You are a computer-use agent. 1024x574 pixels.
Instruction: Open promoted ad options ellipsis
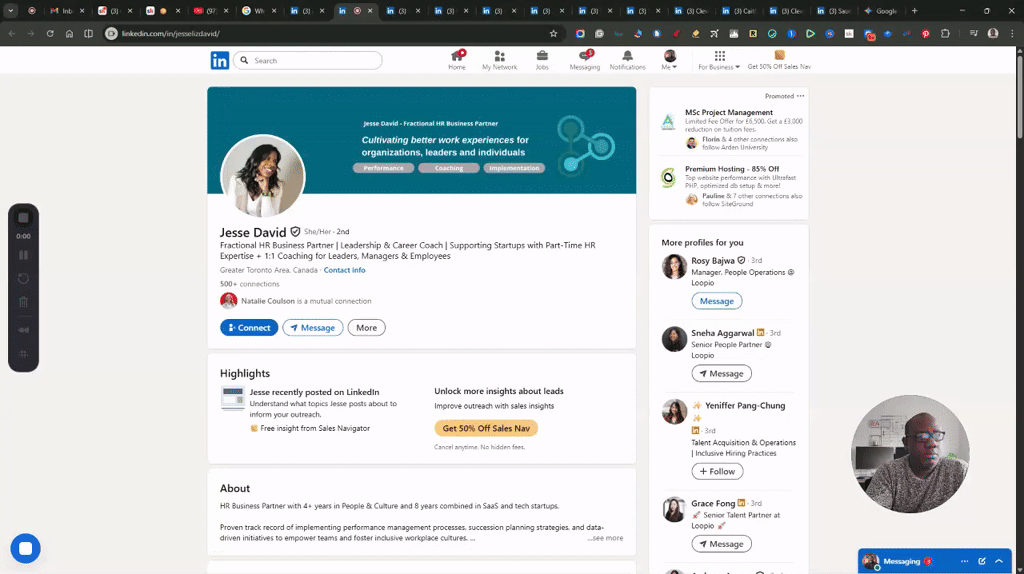click(801, 96)
